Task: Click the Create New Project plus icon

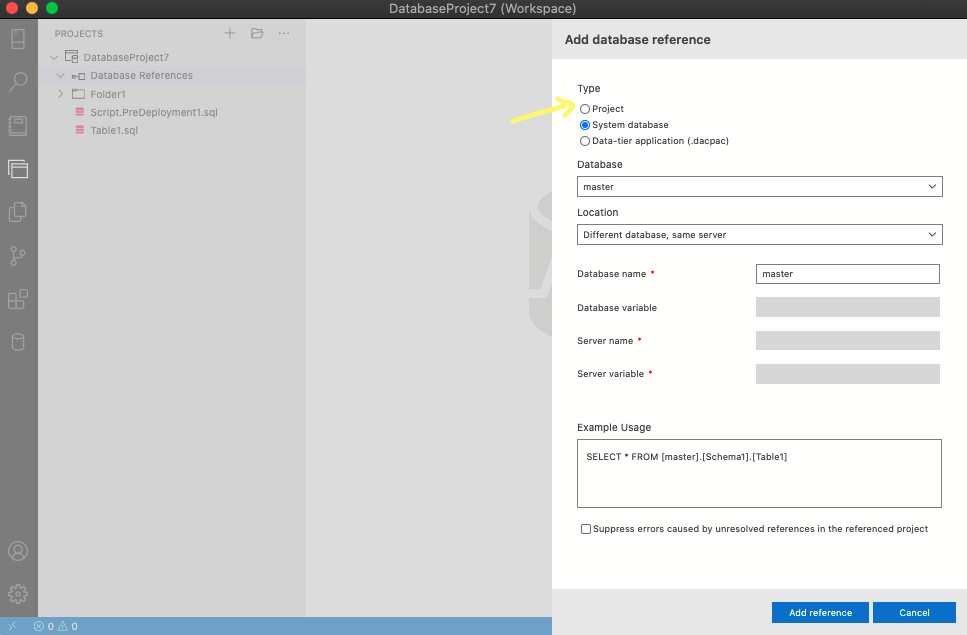Action: (x=229, y=33)
